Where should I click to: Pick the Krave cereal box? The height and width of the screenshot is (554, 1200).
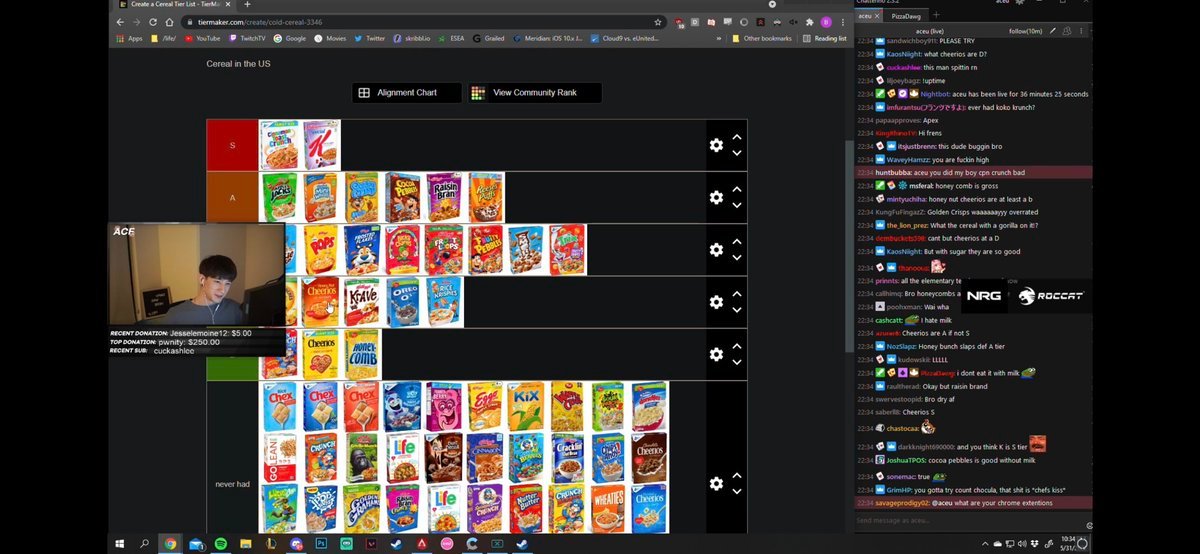pos(362,302)
